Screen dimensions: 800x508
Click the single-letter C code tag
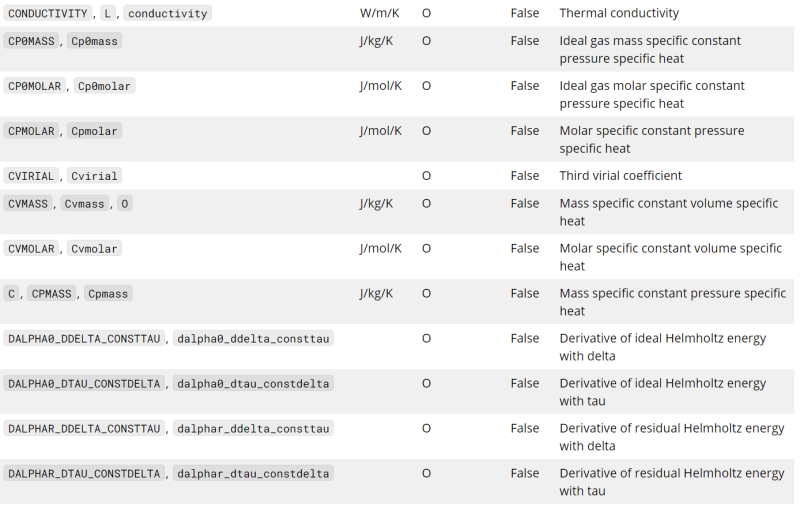tap(12, 294)
